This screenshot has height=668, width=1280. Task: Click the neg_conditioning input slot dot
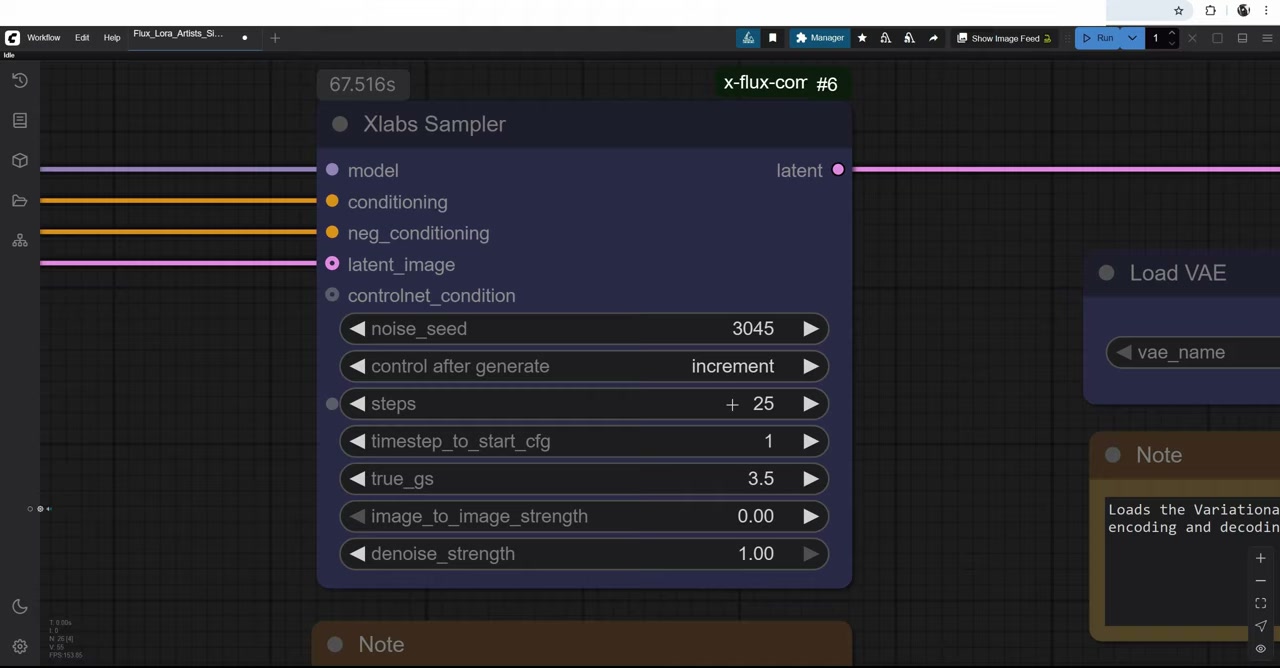click(332, 233)
